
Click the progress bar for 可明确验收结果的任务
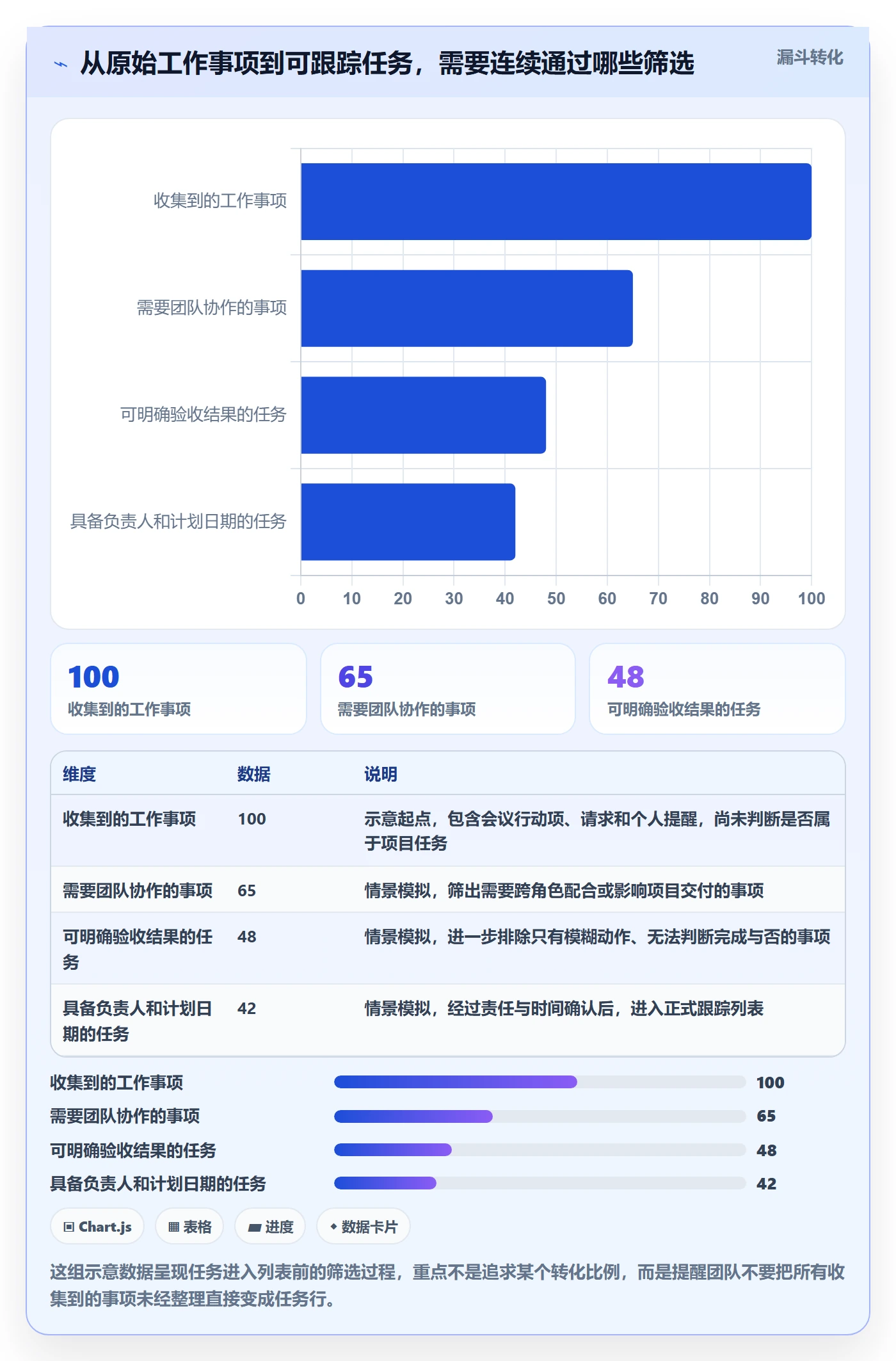[540, 1150]
